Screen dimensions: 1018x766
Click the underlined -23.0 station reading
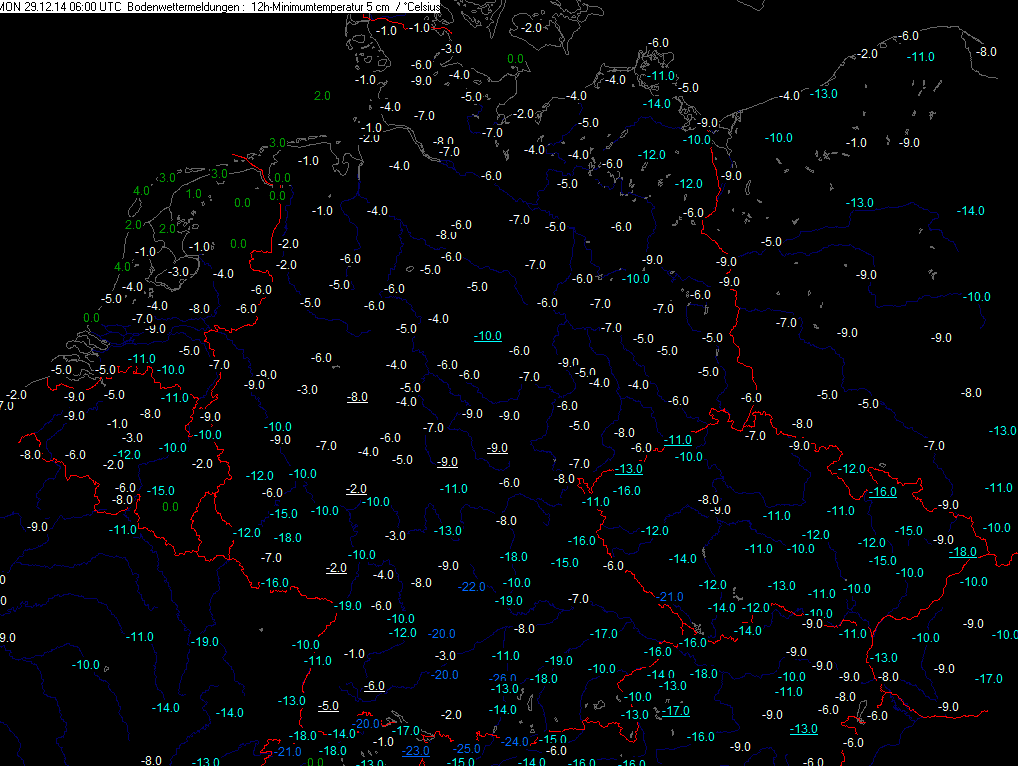pos(415,751)
